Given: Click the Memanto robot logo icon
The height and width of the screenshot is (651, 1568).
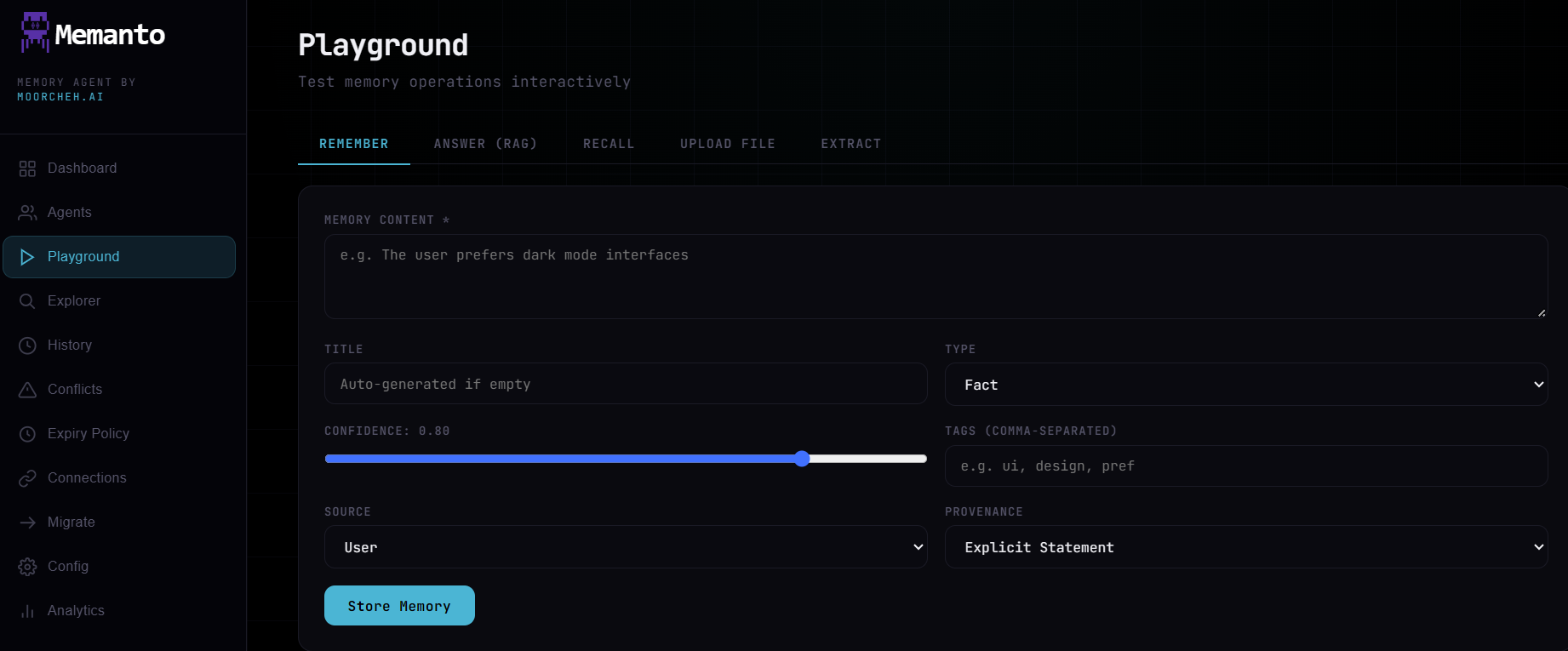Looking at the screenshot, I should [35, 32].
